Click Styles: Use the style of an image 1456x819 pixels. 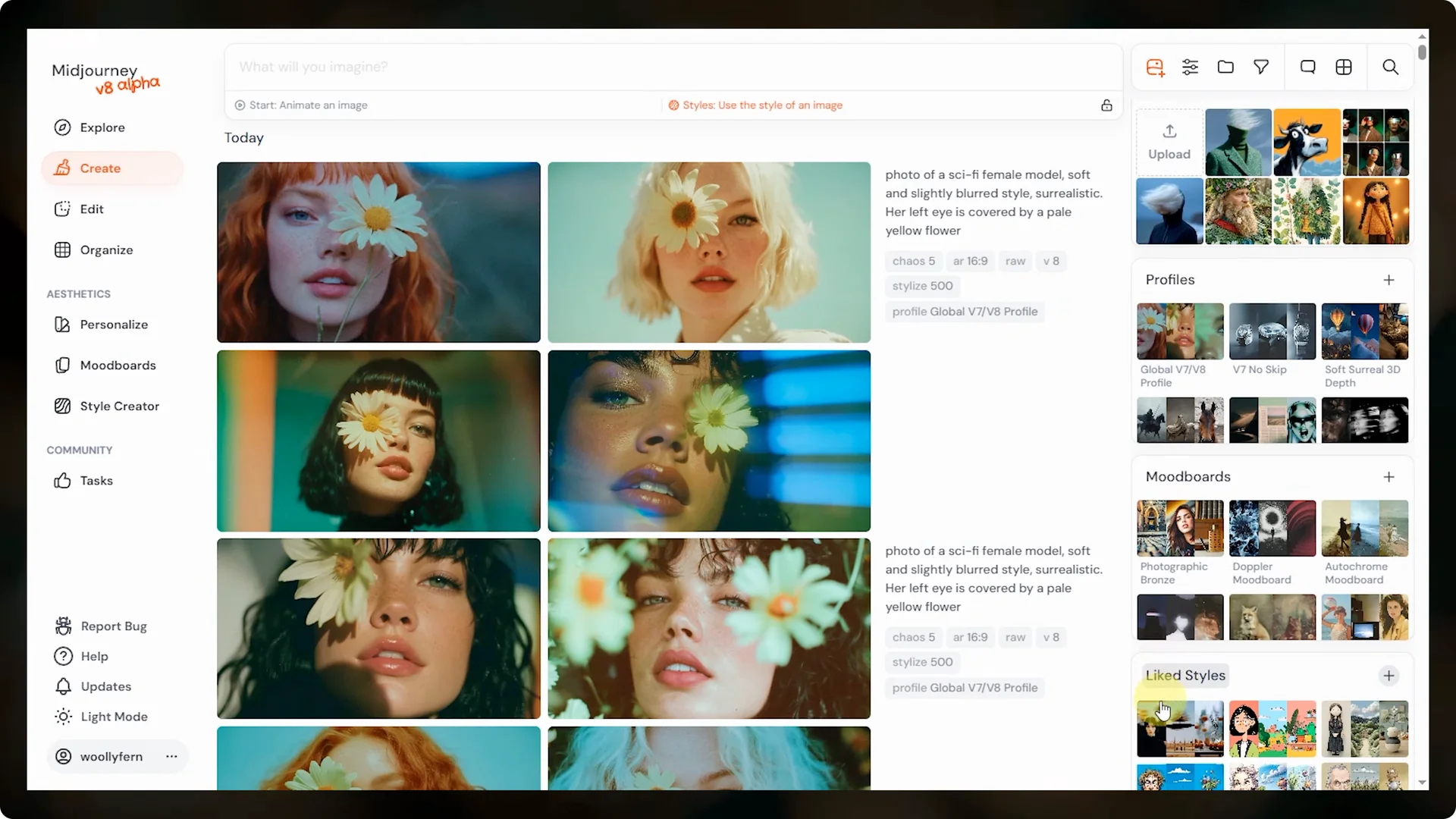pyautogui.click(x=761, y=105)
